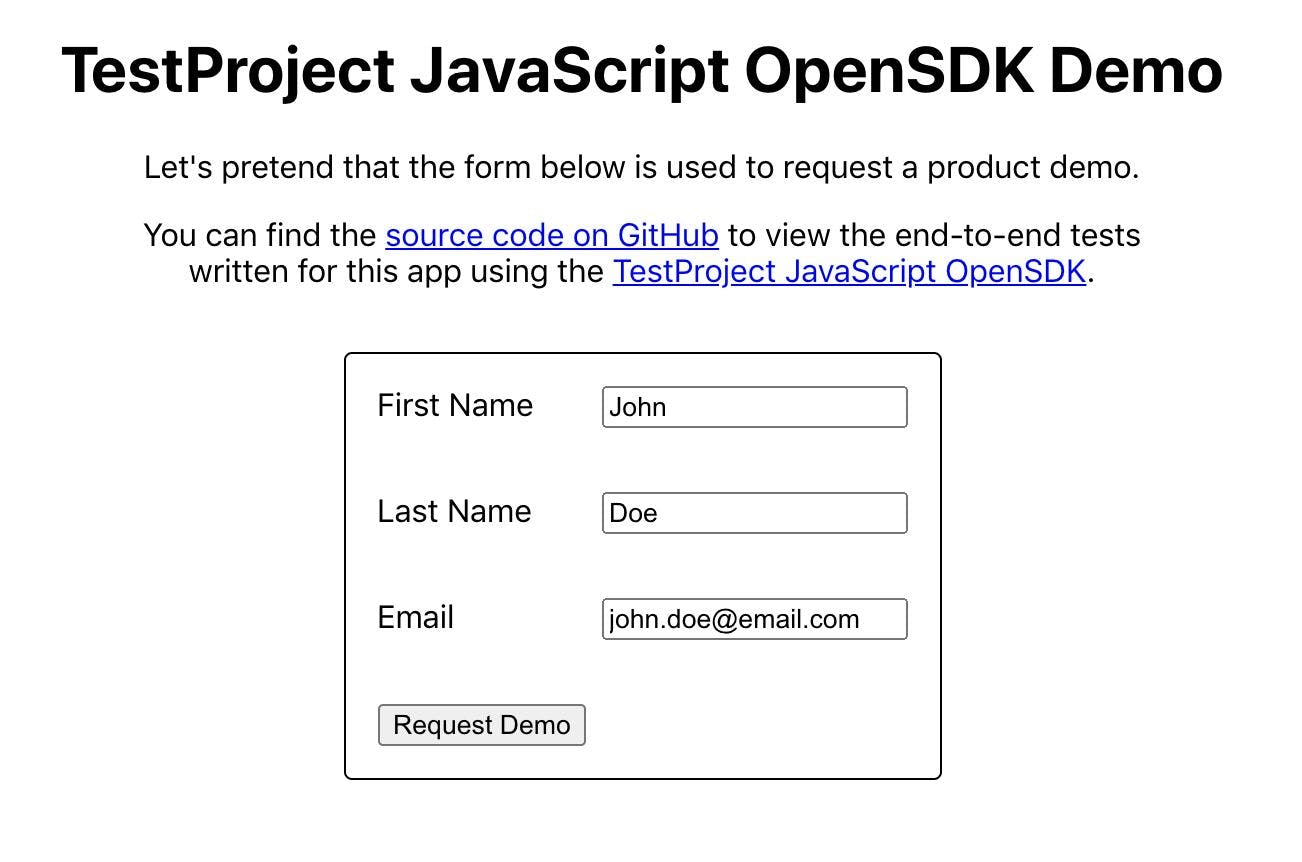Image resolution: width=1302 pixels, height=862 pixels.
Task: Click the words "product demo" in the intro sentence
Action: click(1032, 167)
